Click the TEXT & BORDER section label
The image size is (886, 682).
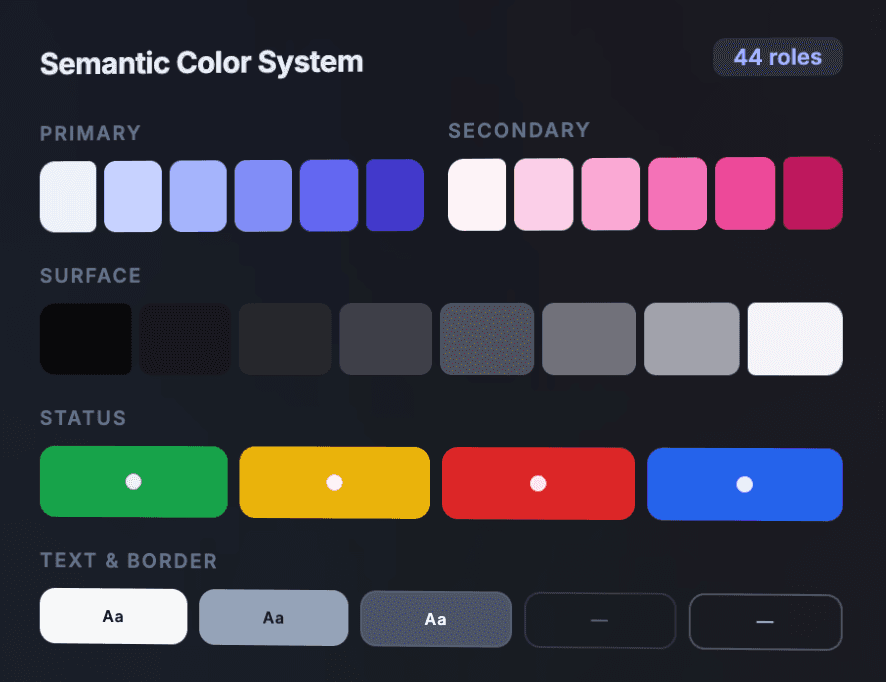pos(129,561)
